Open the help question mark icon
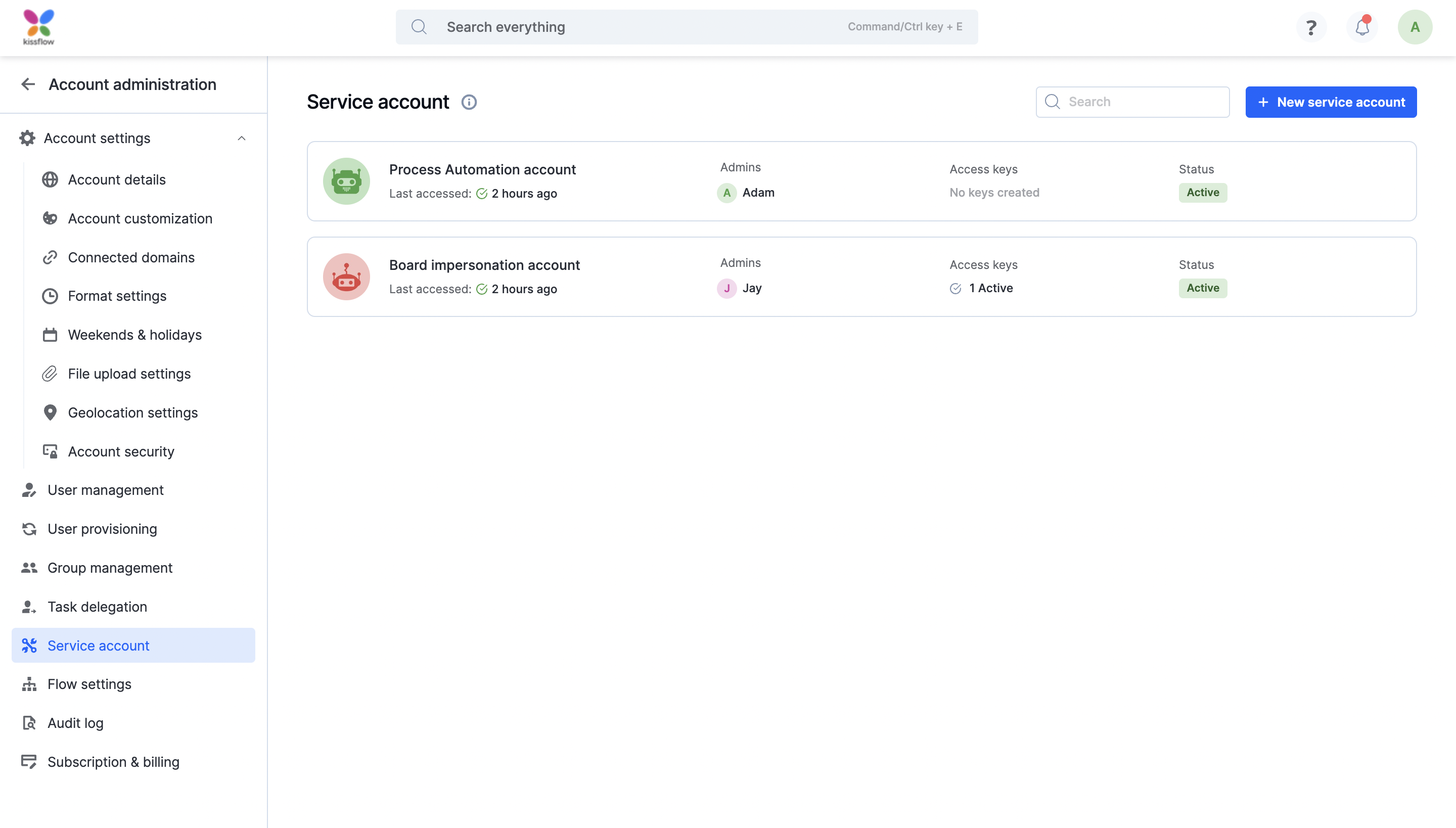This screenshot has width=1456, height=828. 1311,27
